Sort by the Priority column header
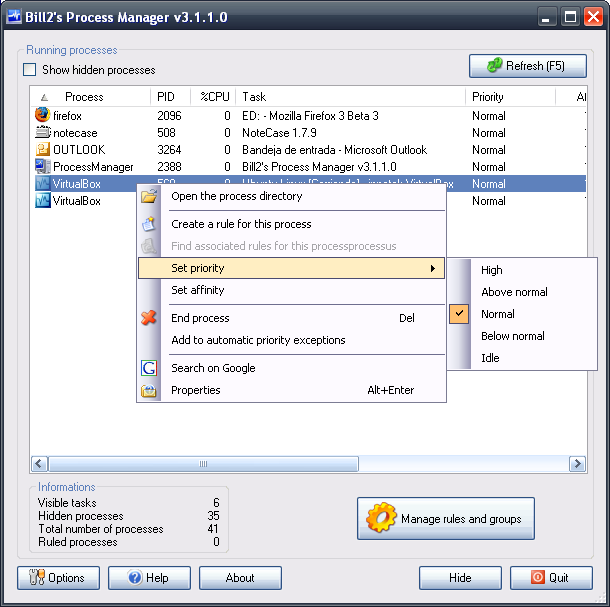The image size is (610, 607). (510, 96)
